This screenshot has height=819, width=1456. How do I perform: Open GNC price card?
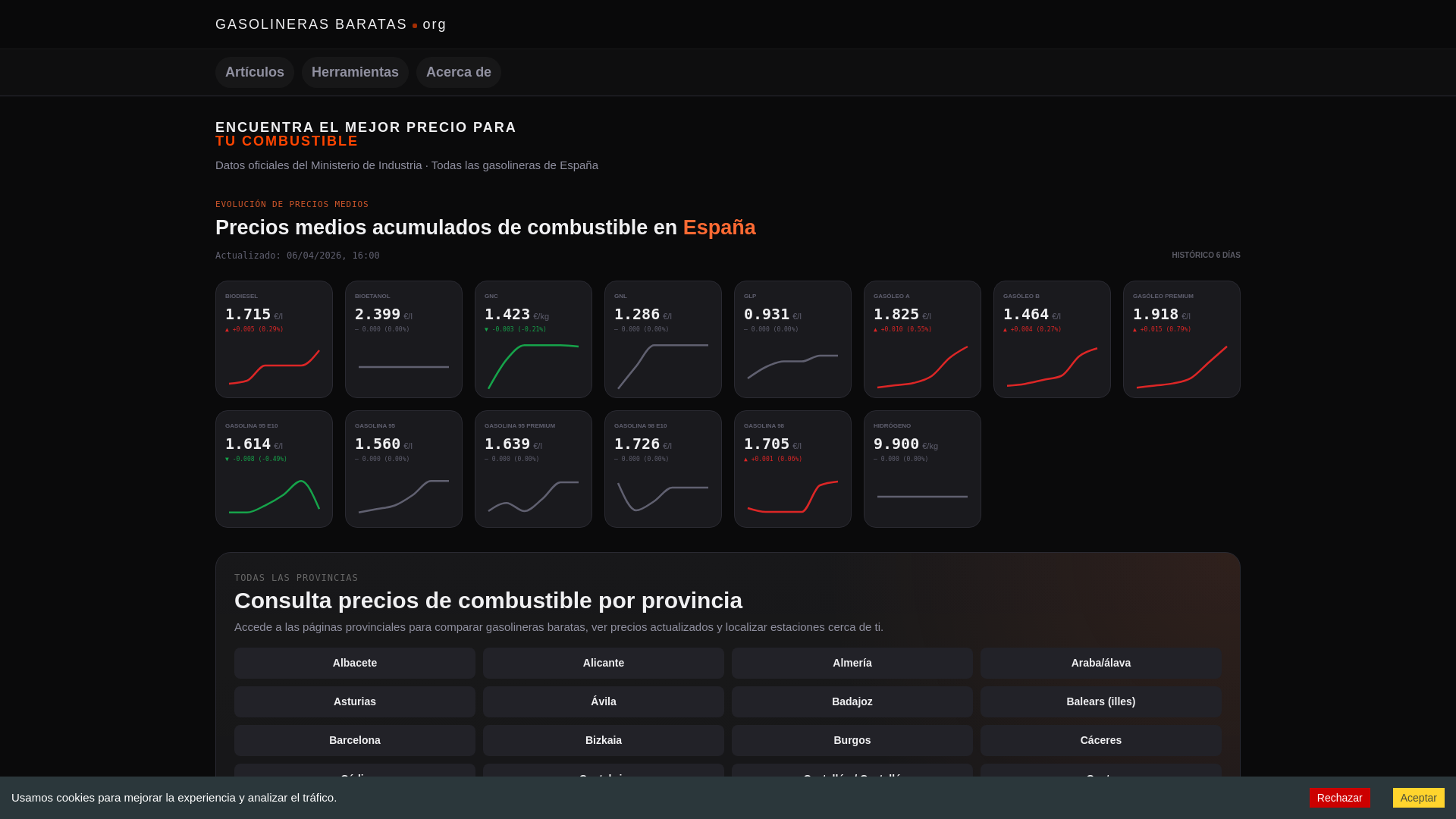pos(533,339)
